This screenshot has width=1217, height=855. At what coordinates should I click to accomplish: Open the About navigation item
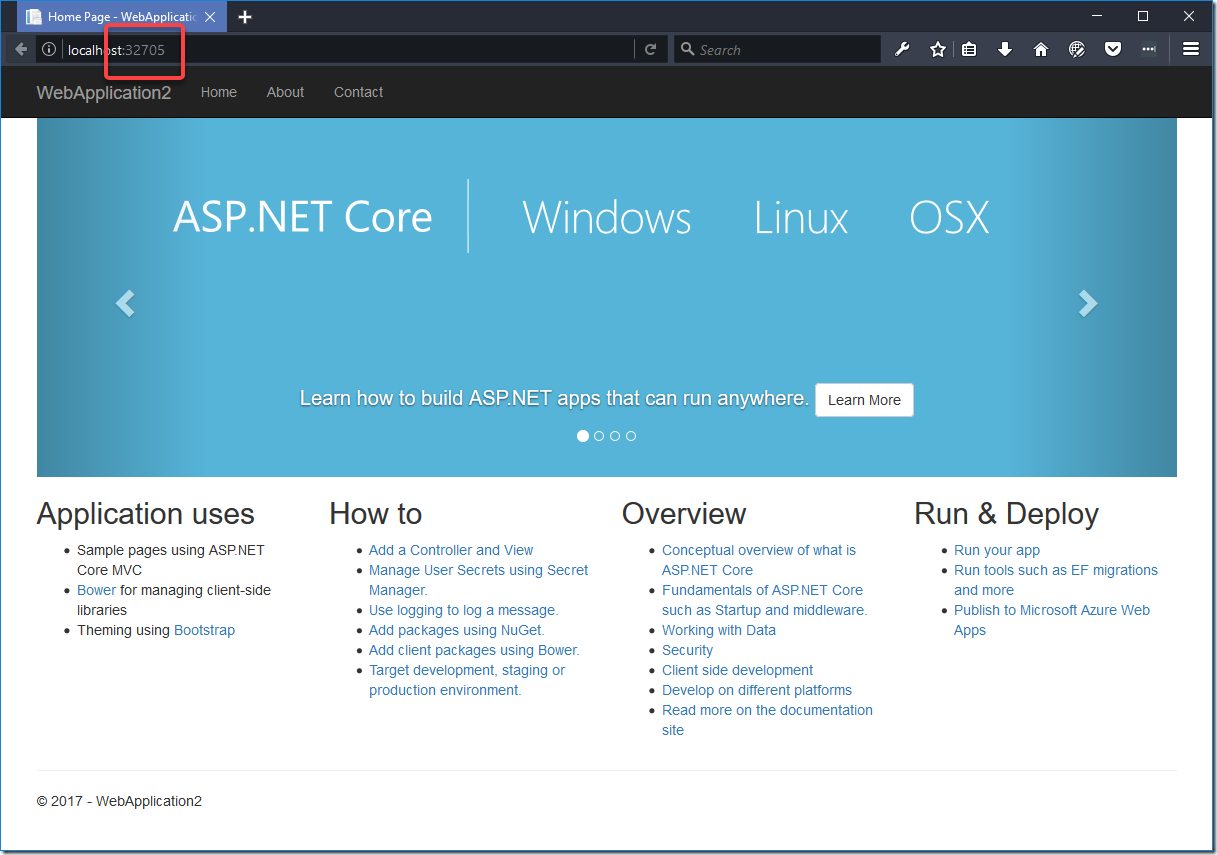pos(285,92)
